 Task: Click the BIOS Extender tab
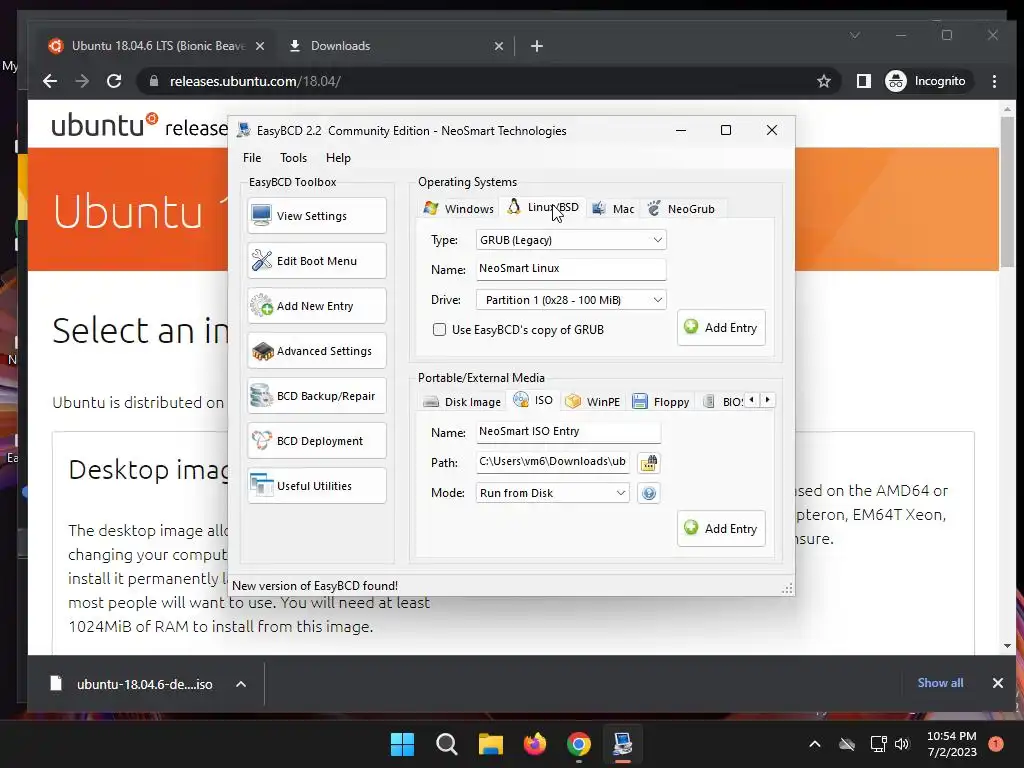(722, 402)
